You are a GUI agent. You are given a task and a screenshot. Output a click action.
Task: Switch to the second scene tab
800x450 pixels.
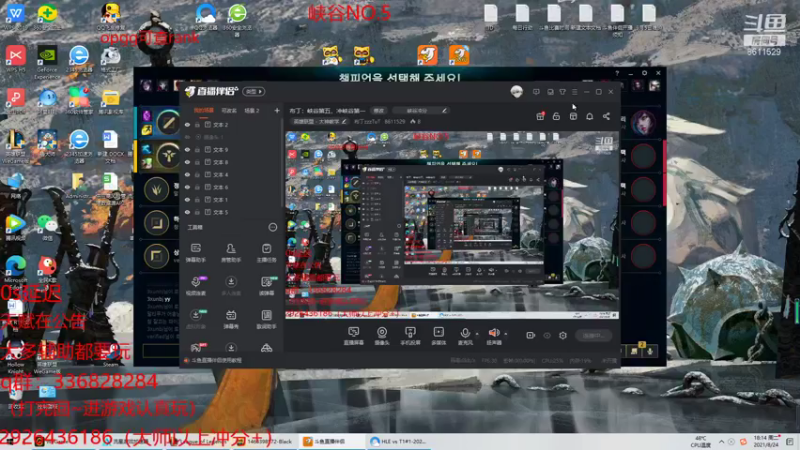(229, 111)
